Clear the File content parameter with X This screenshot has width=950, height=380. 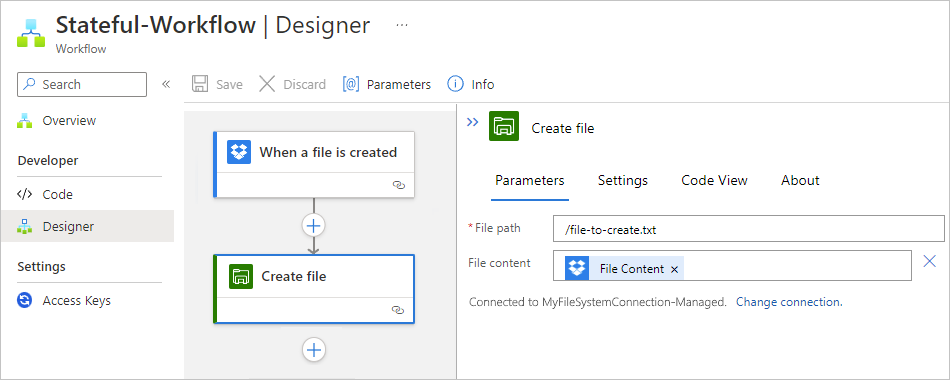tap(929, 261)
